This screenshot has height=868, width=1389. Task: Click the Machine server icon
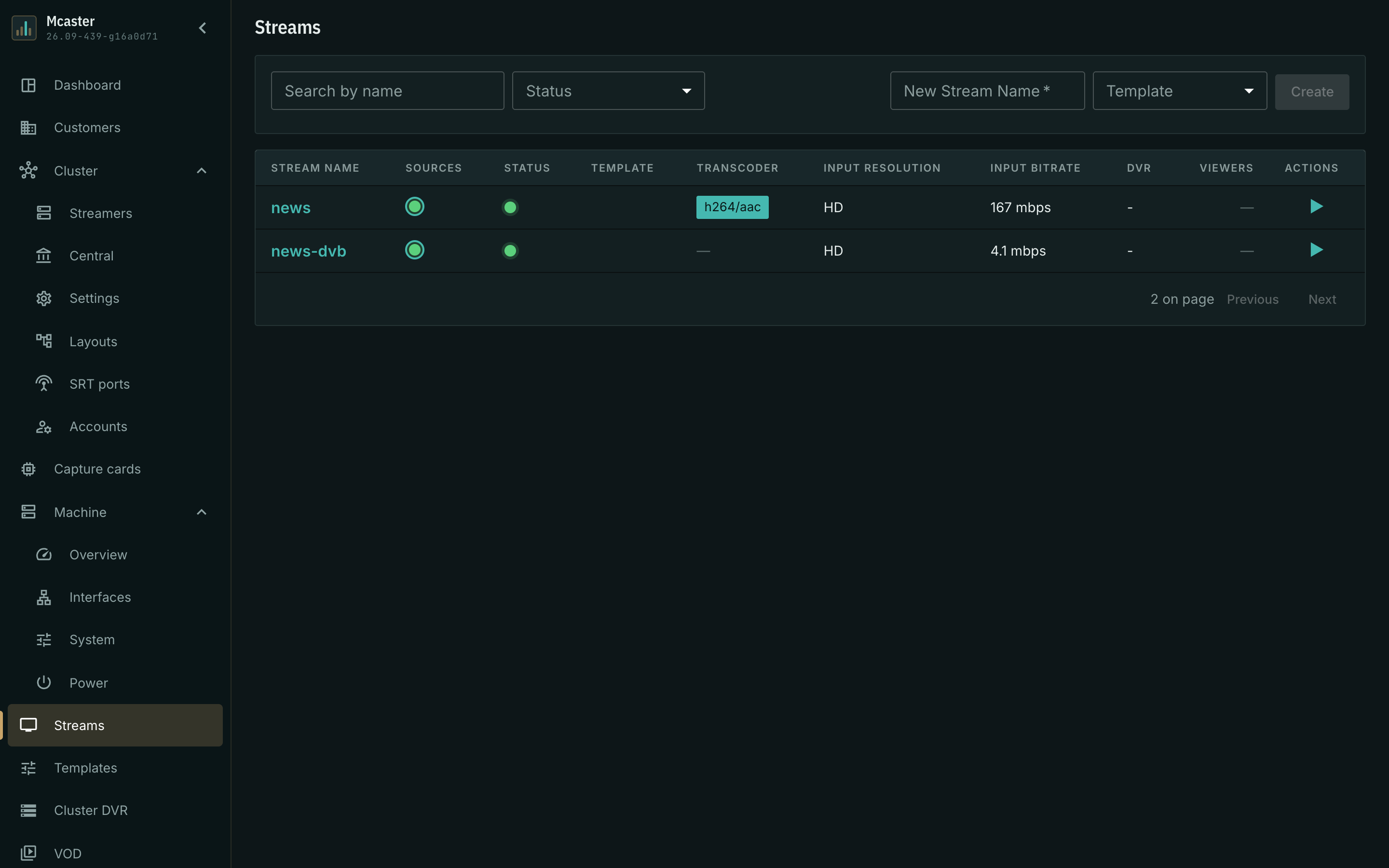click(x=28, y=512)
